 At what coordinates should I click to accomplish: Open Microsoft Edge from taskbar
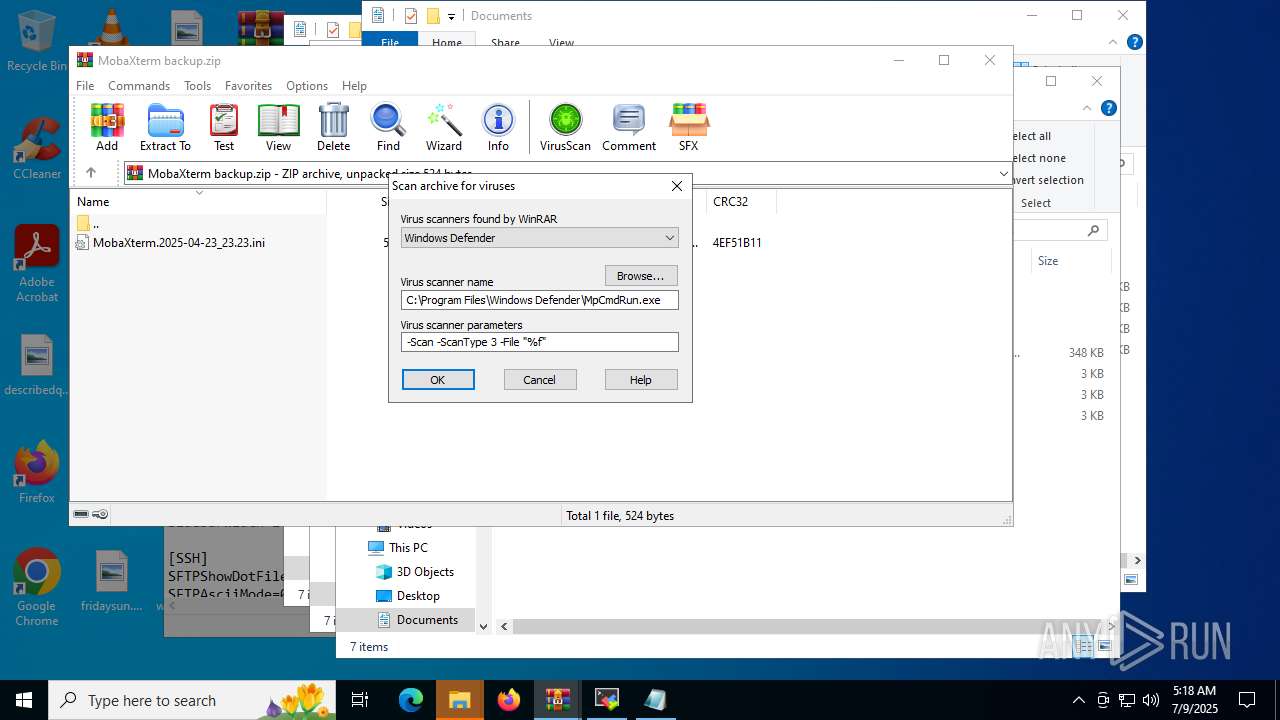pyautogui.click(x=411, y=700)
